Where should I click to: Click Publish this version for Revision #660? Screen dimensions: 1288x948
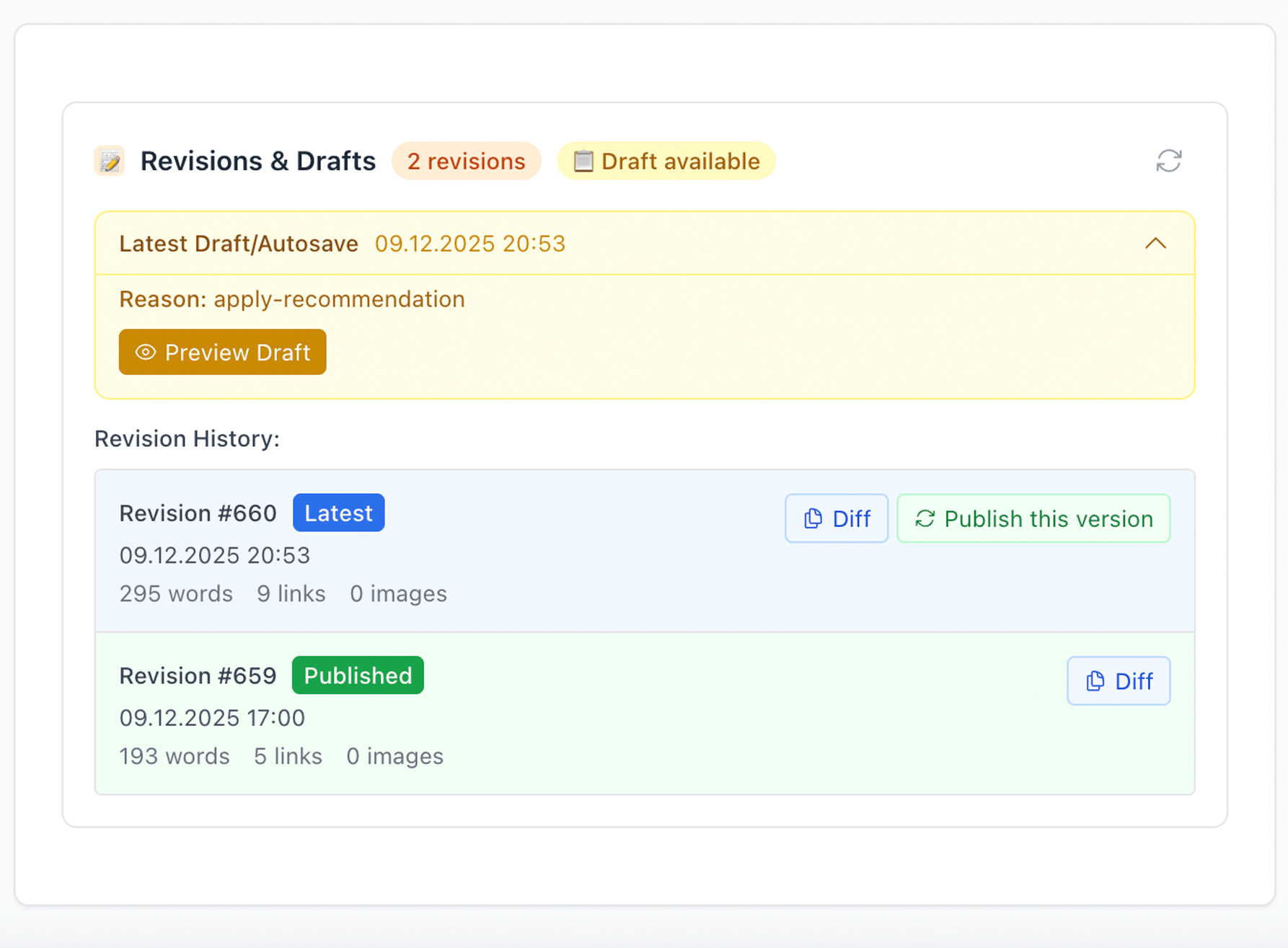(x=1033, y=518)
